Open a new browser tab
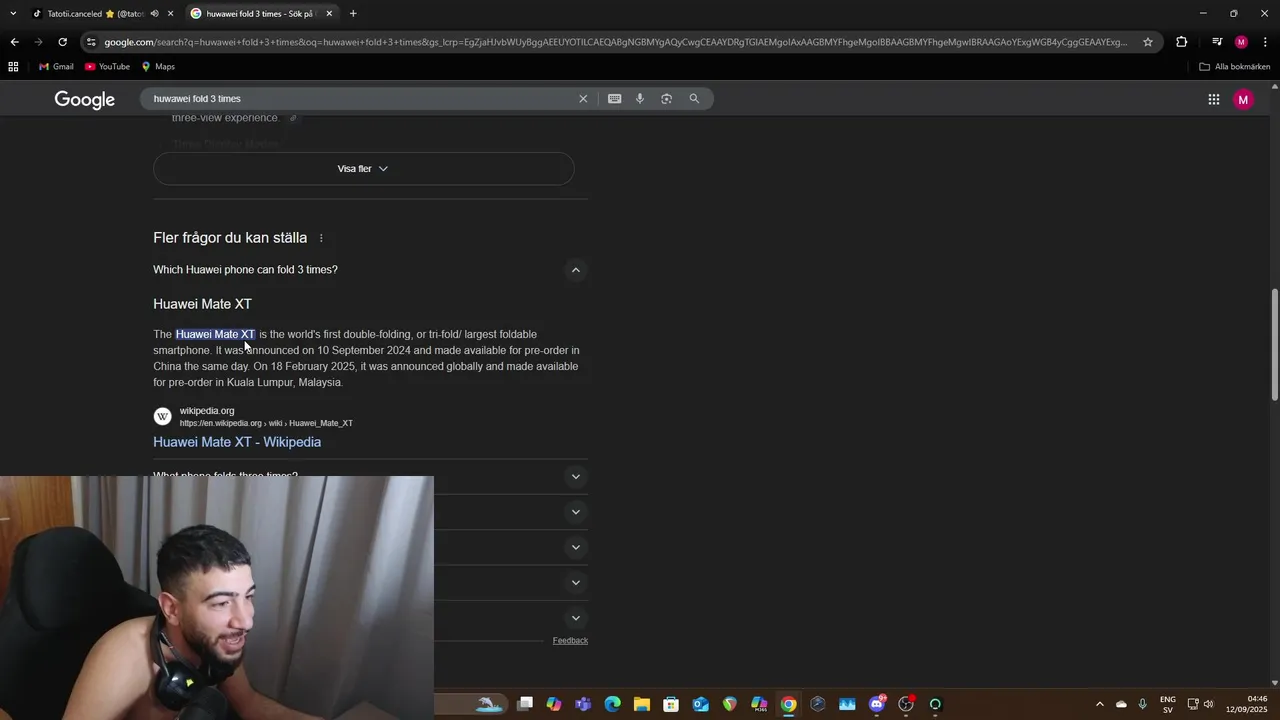The width and height of the screenshot is (1280, 720). pyautogui.click(x=353, y=14)
